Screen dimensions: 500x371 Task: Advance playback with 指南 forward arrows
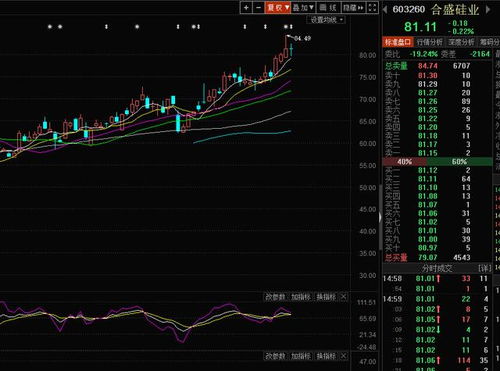pyautogui.click(x=353, y=7)
